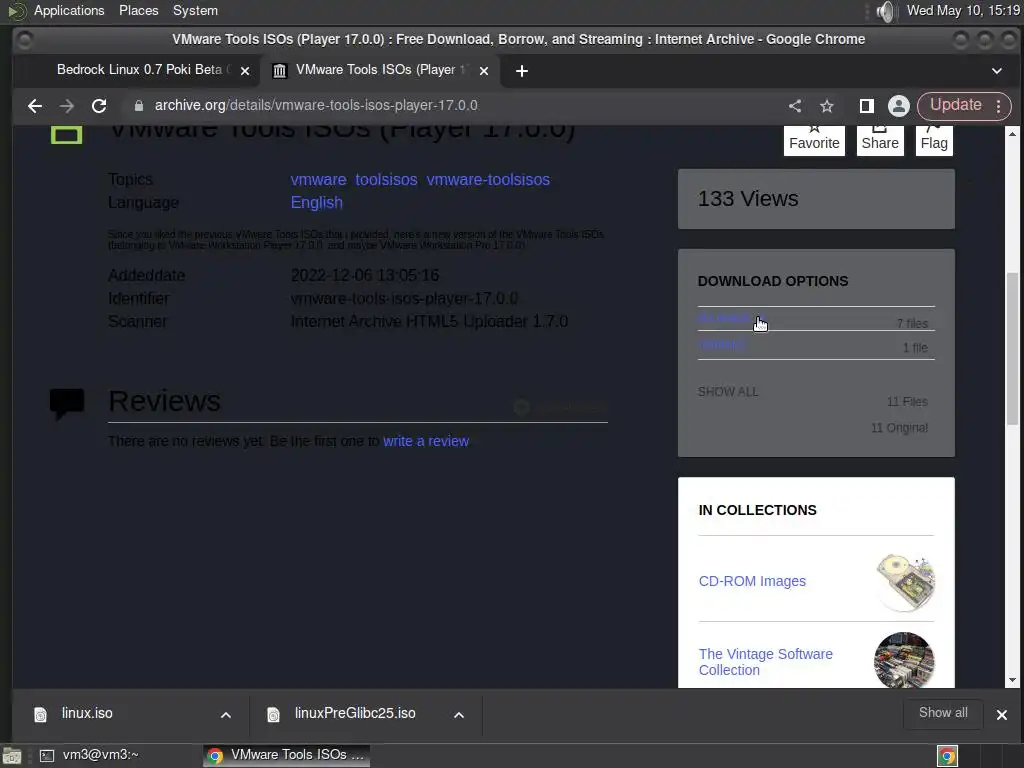
Task: Expand the linuxPreGlibc25.iso options chevron
Action: tap(459, 715)
